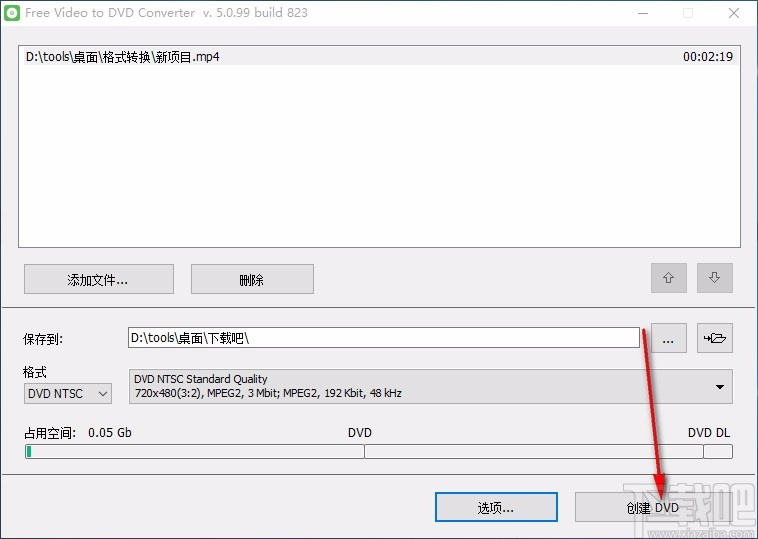Select the 新项目.mp4 file row

379,57
